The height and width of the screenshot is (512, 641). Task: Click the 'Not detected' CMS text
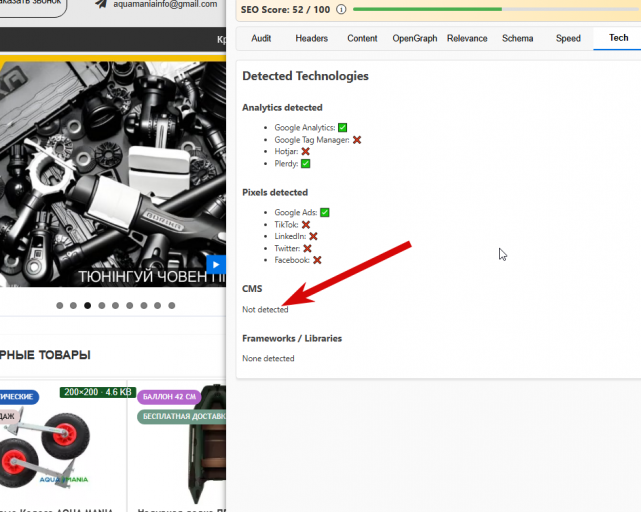coord(265,310)
